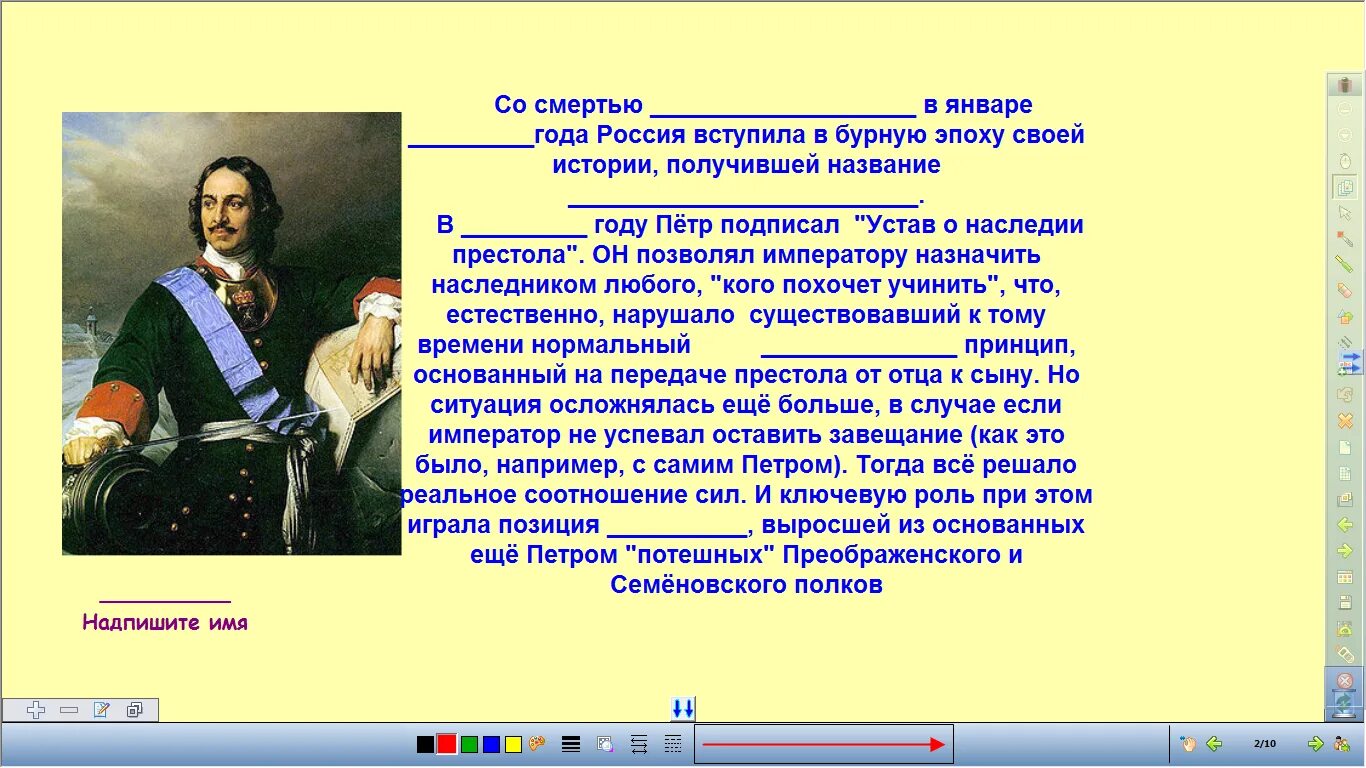Select the black pen color

coord(425,744)
